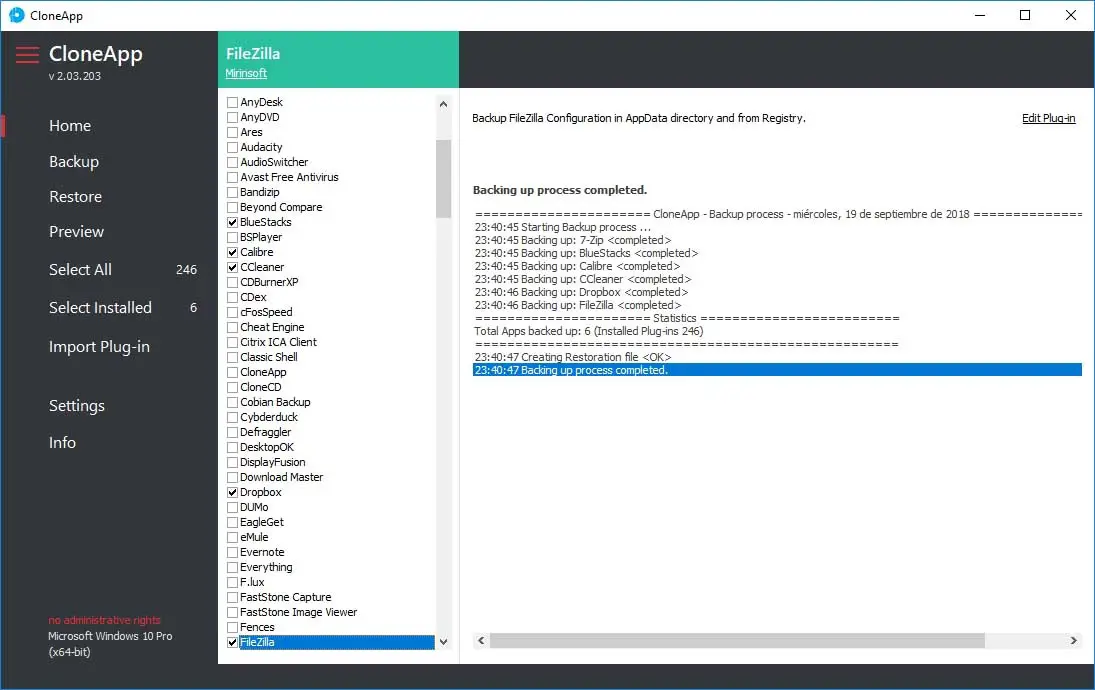This screenshot has width=1095, height=690.
Task: Enable the eMule checkbox
Action: [233, 538]
